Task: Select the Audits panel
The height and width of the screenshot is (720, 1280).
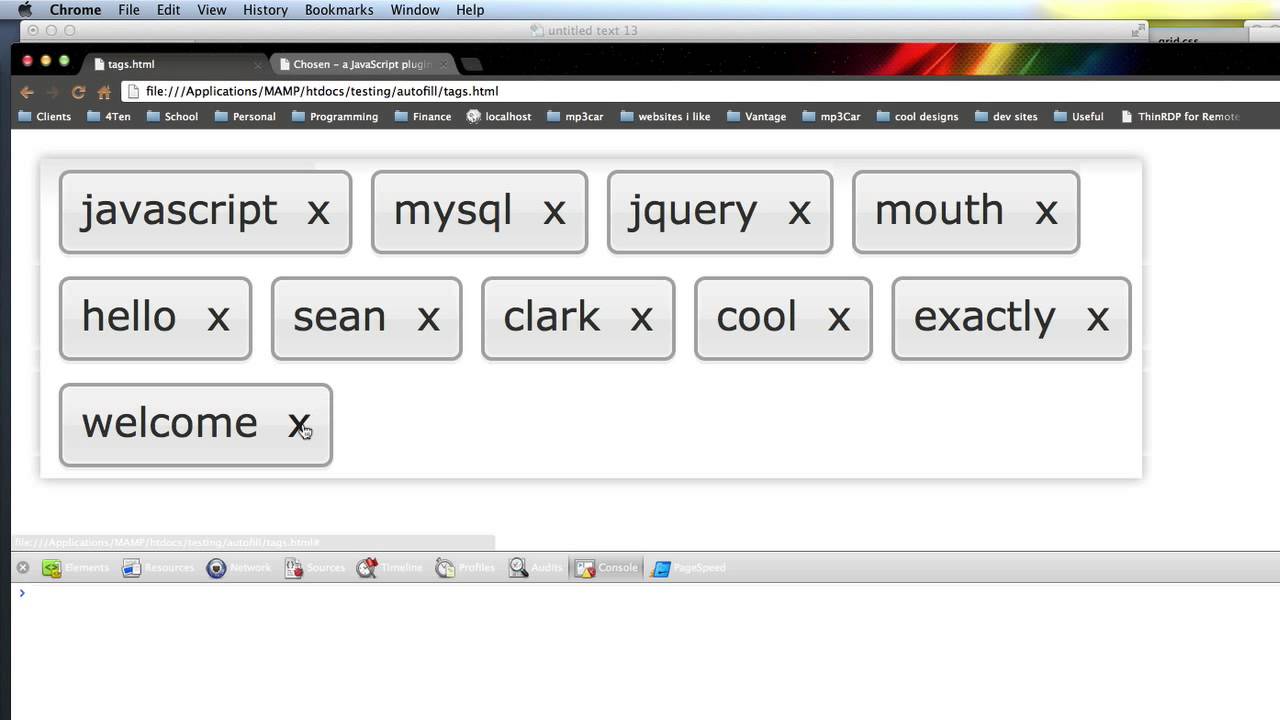Action: 536,568
